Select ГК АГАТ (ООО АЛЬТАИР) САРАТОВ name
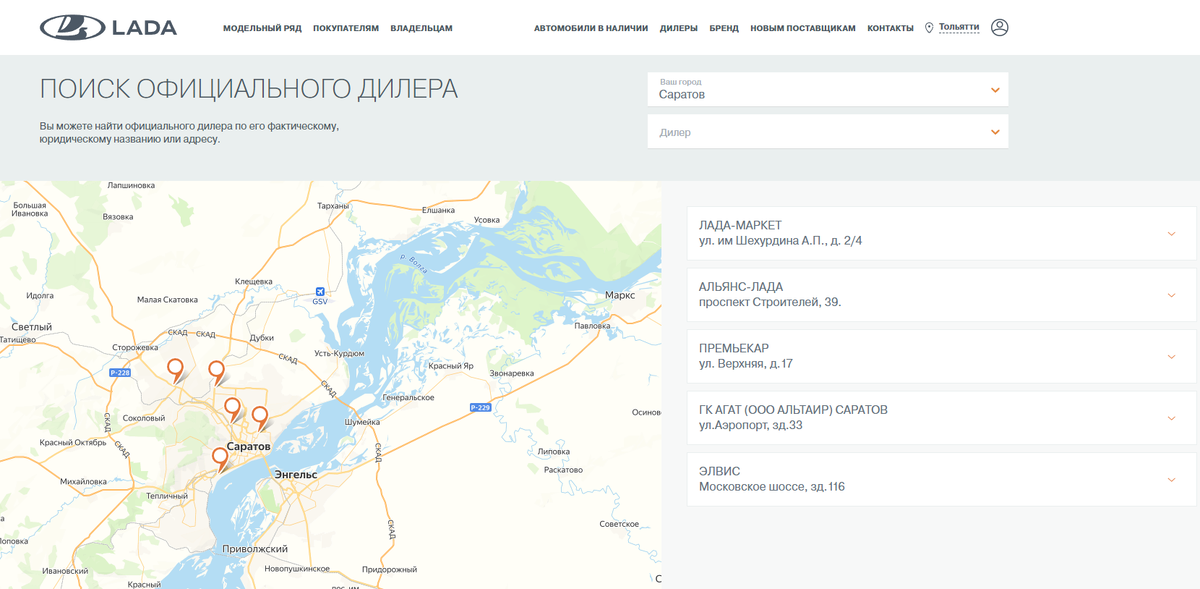The image size is (1200, 589). tap(793, 410)
